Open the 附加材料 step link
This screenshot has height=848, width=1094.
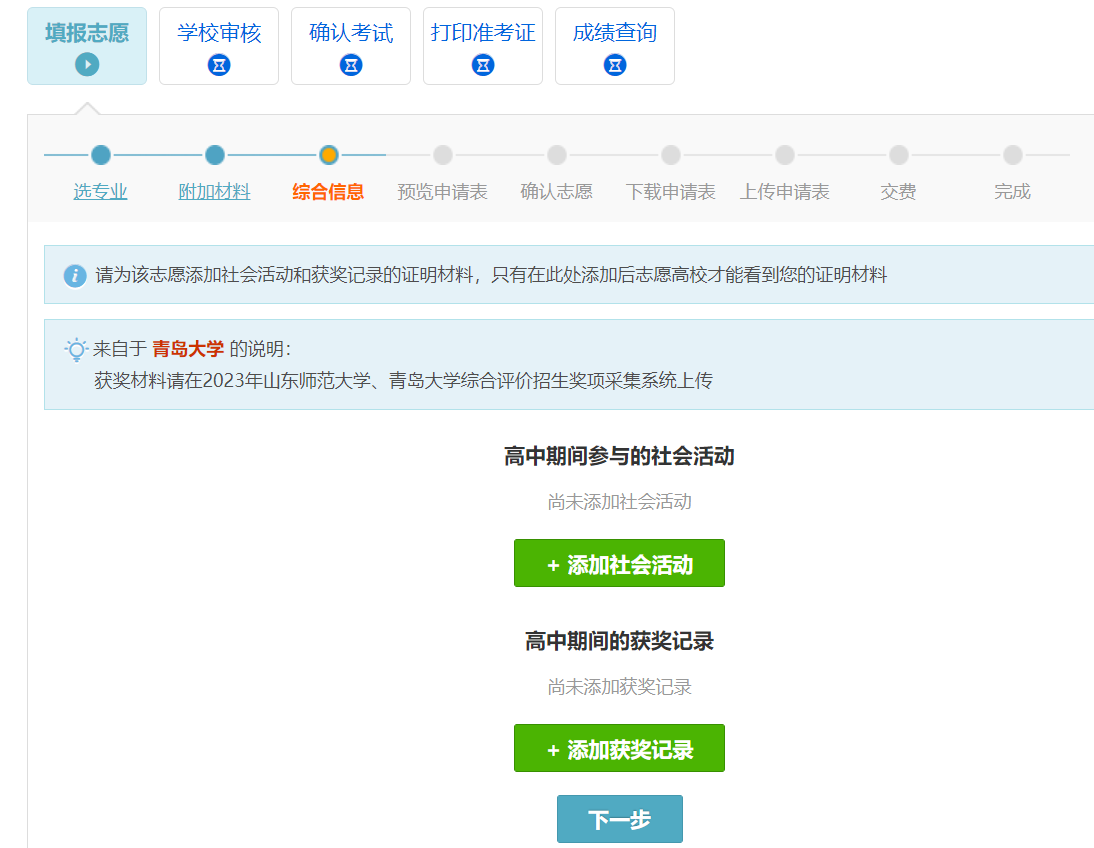click(x=214, y=192)
